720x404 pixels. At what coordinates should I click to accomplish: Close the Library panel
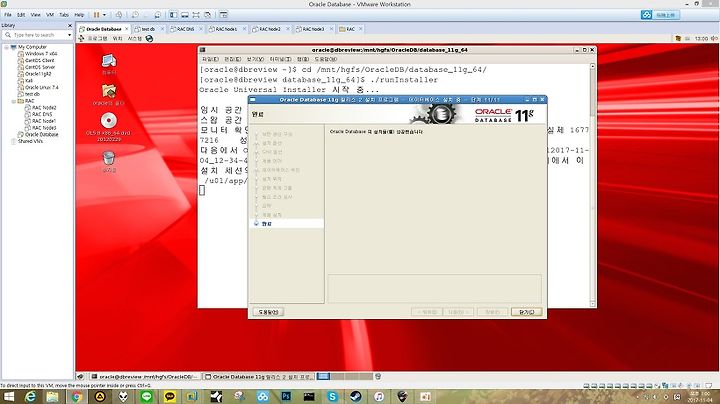pyautogui.click(x=70, y=26)
